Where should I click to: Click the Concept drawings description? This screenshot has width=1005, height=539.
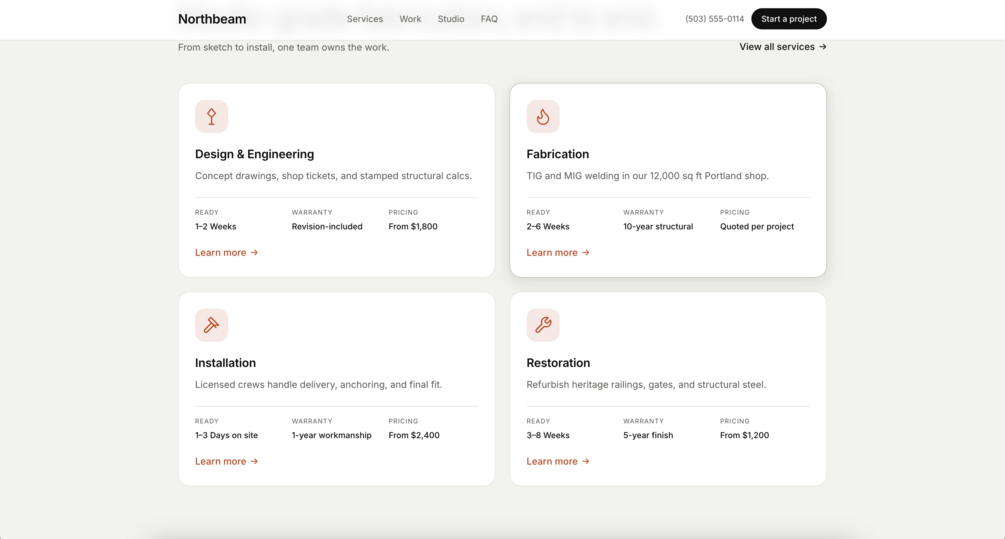coord(333,176)
